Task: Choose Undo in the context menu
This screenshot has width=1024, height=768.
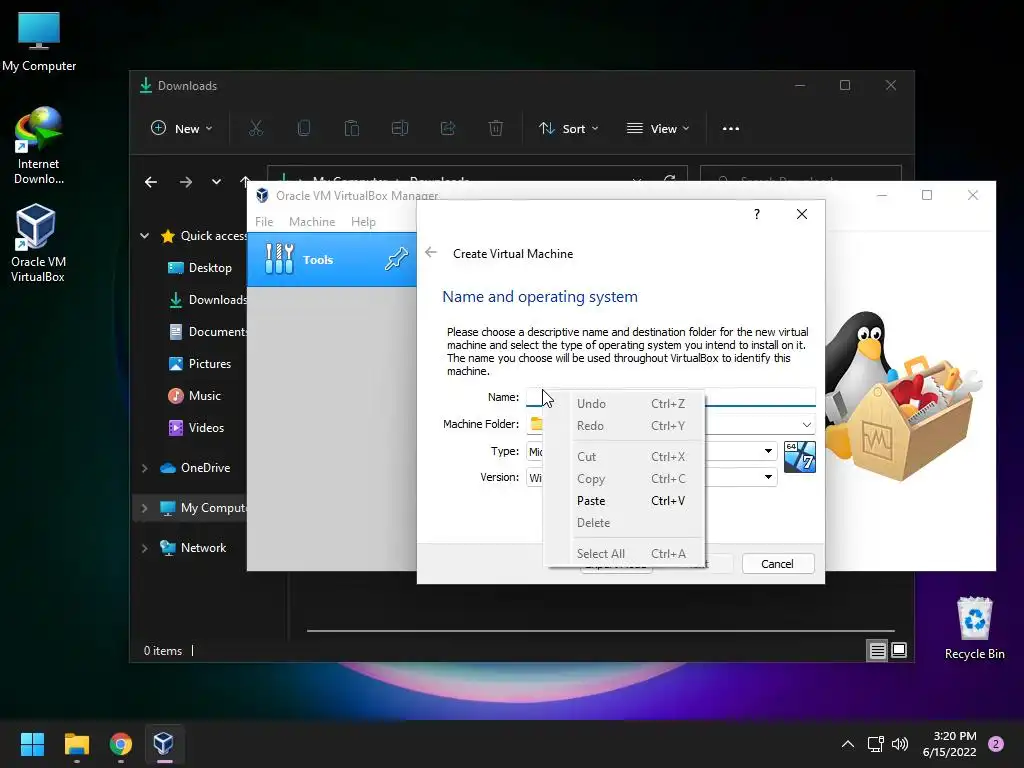Action: click(x=625, y=404)
